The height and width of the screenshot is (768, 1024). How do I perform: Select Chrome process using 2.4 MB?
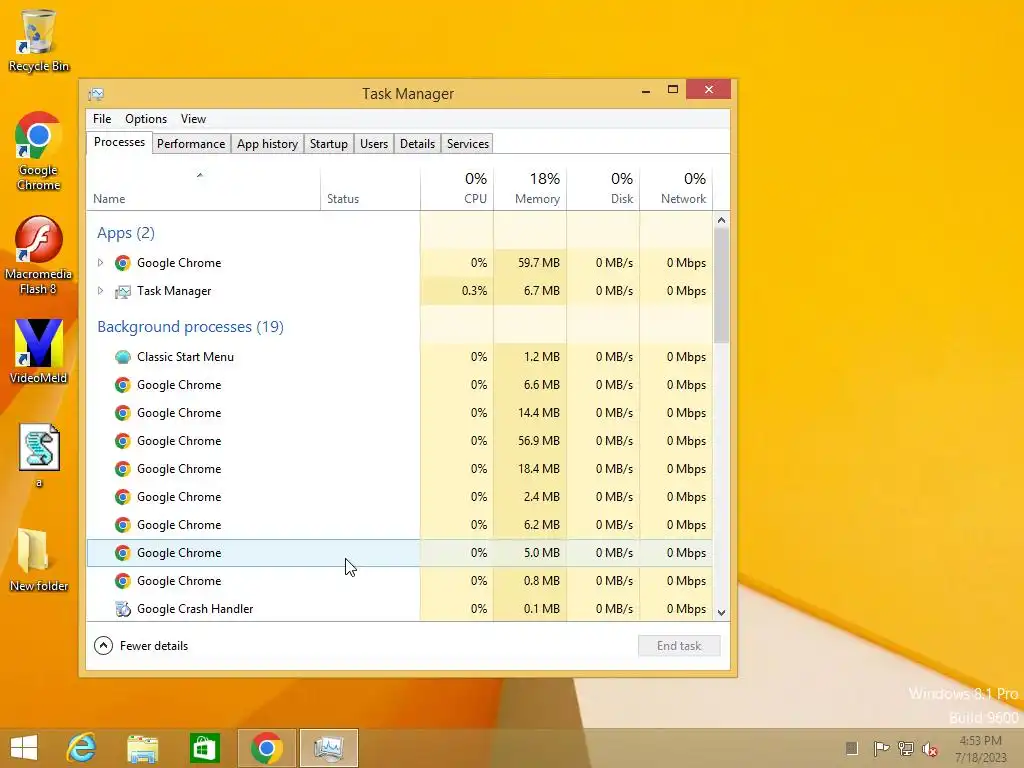[x=400, y=497]
